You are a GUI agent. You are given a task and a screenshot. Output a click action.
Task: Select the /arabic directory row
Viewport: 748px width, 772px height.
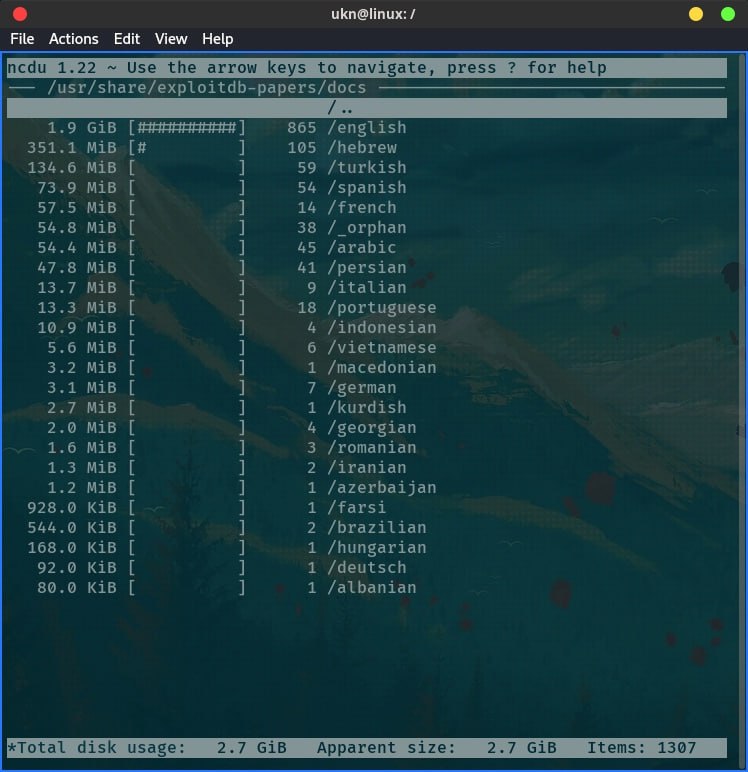(x=366, y=248)
